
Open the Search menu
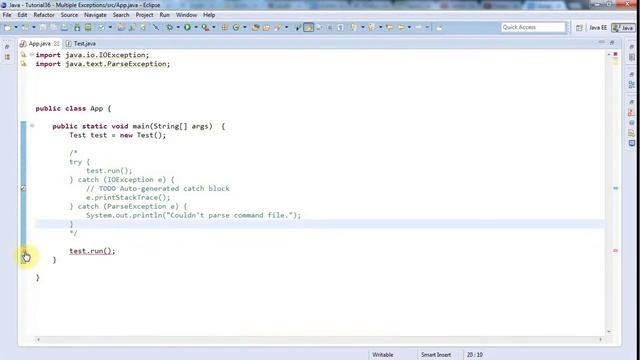(x=121, y=15)
